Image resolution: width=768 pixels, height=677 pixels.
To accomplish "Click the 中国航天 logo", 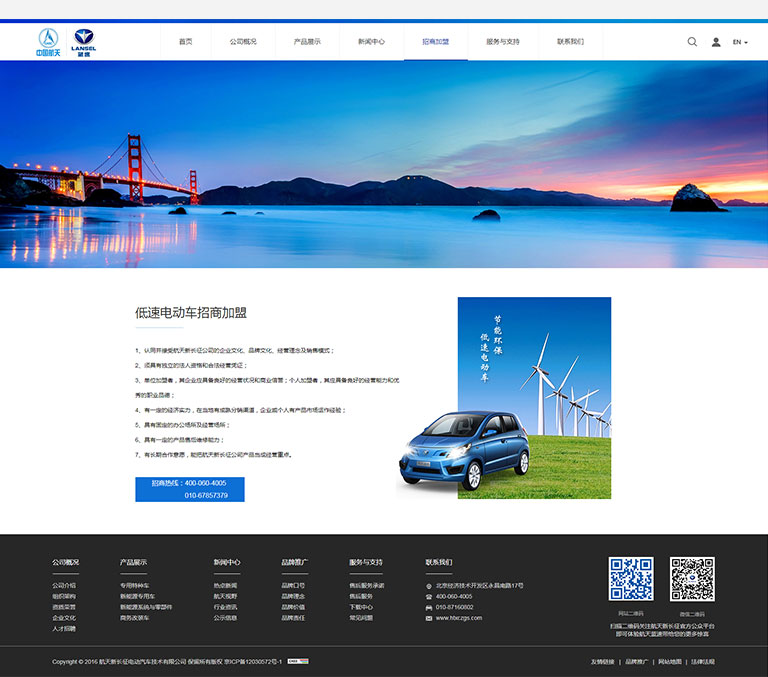I will [x=49, y=42].
